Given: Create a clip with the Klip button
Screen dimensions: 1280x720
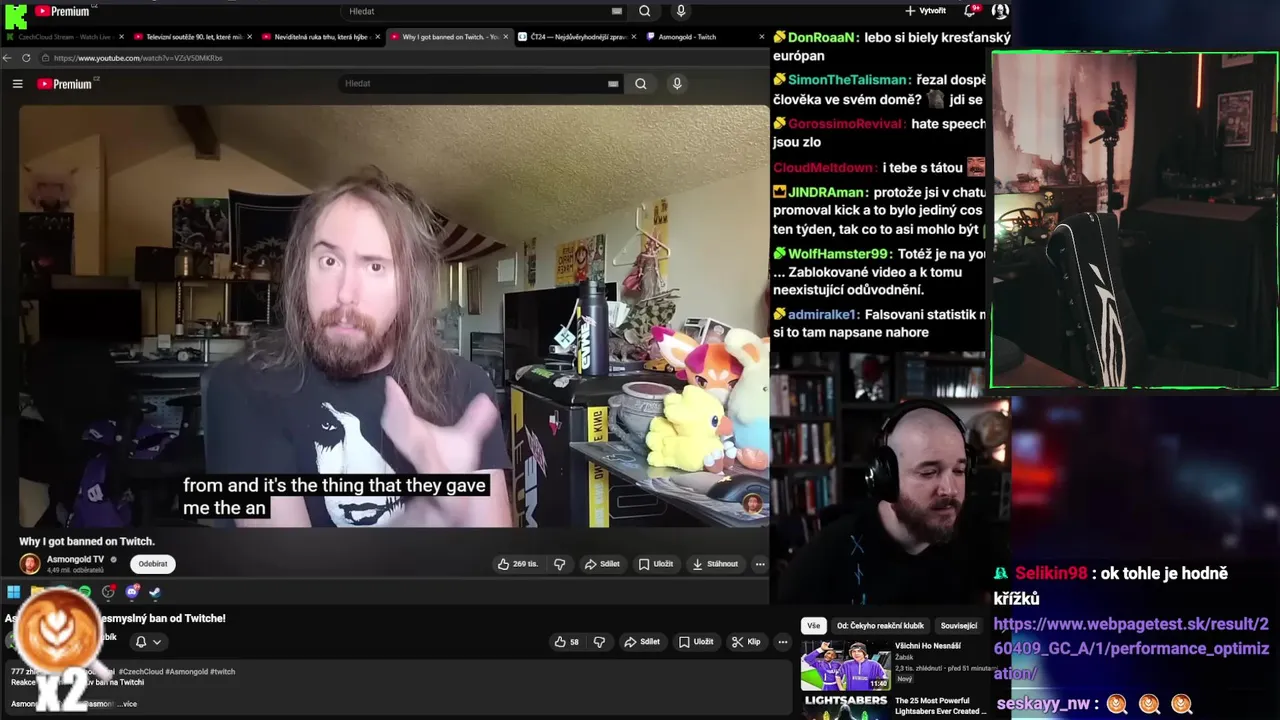Looking at the screenshot, I should (746, 642).
